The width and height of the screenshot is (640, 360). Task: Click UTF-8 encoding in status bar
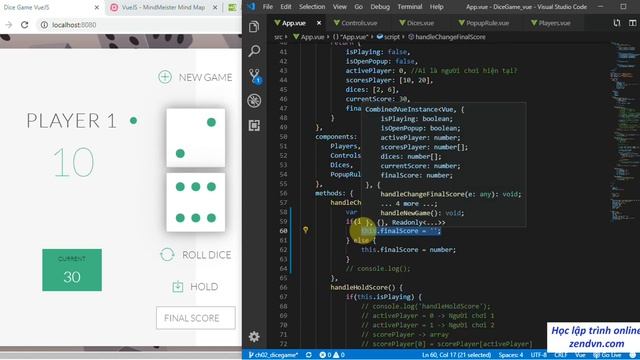coord(538,355)
